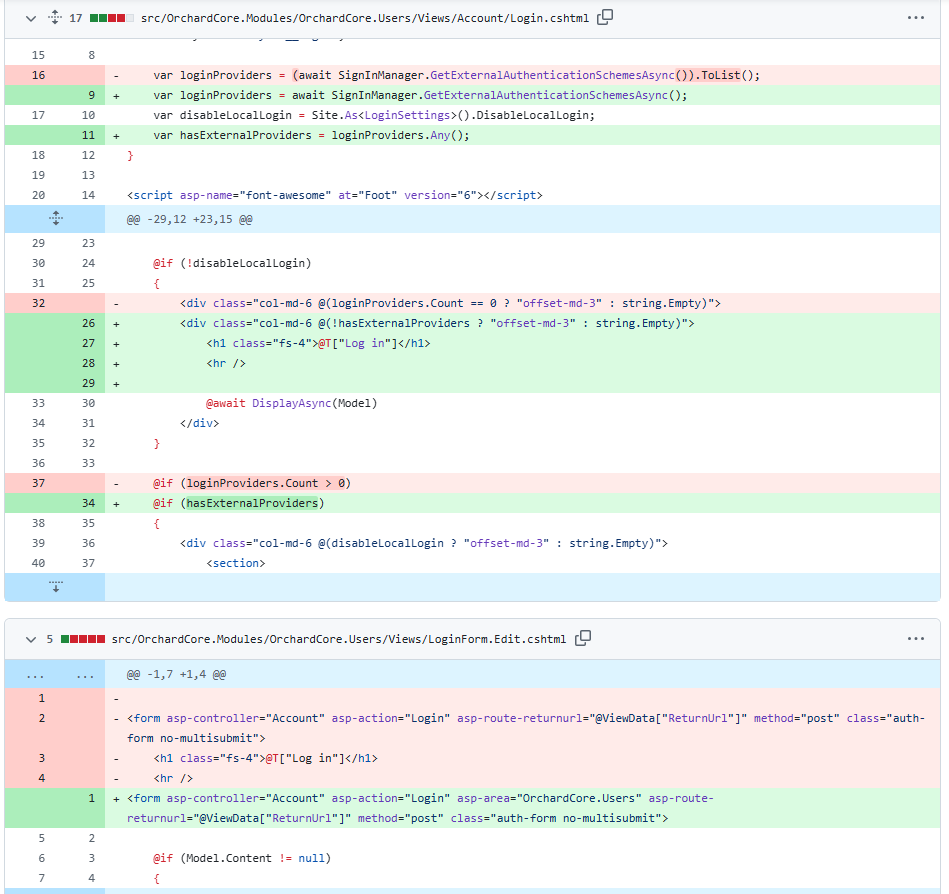
Task: Select added line number 26
Action: pos(88,323)
